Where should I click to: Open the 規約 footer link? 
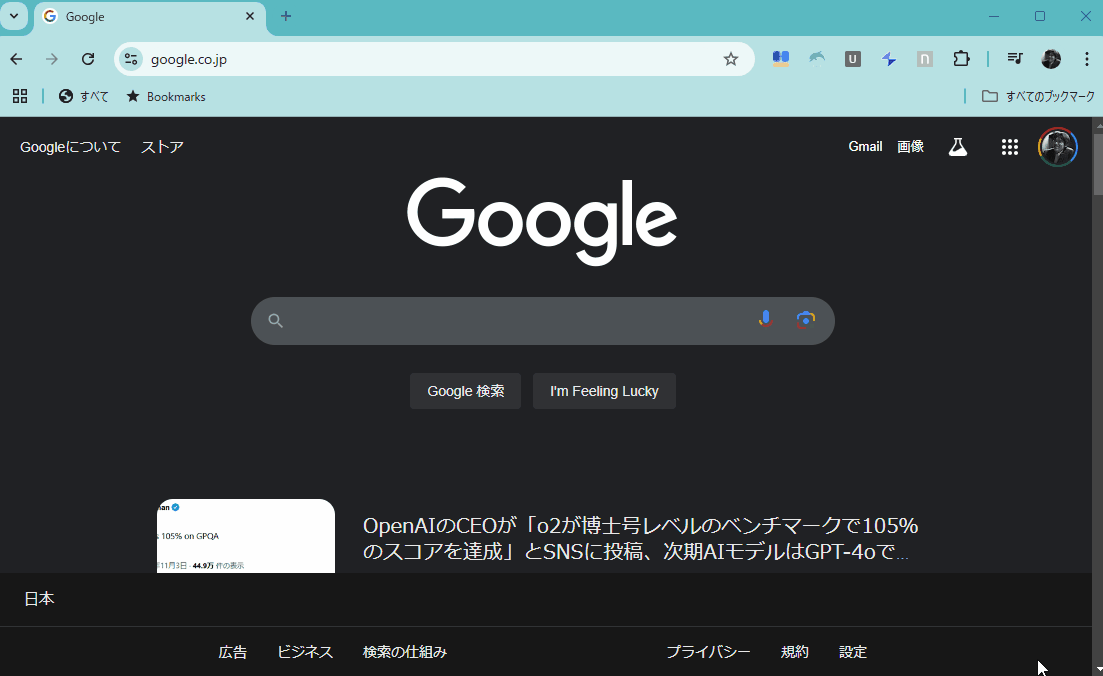[795, 652]
